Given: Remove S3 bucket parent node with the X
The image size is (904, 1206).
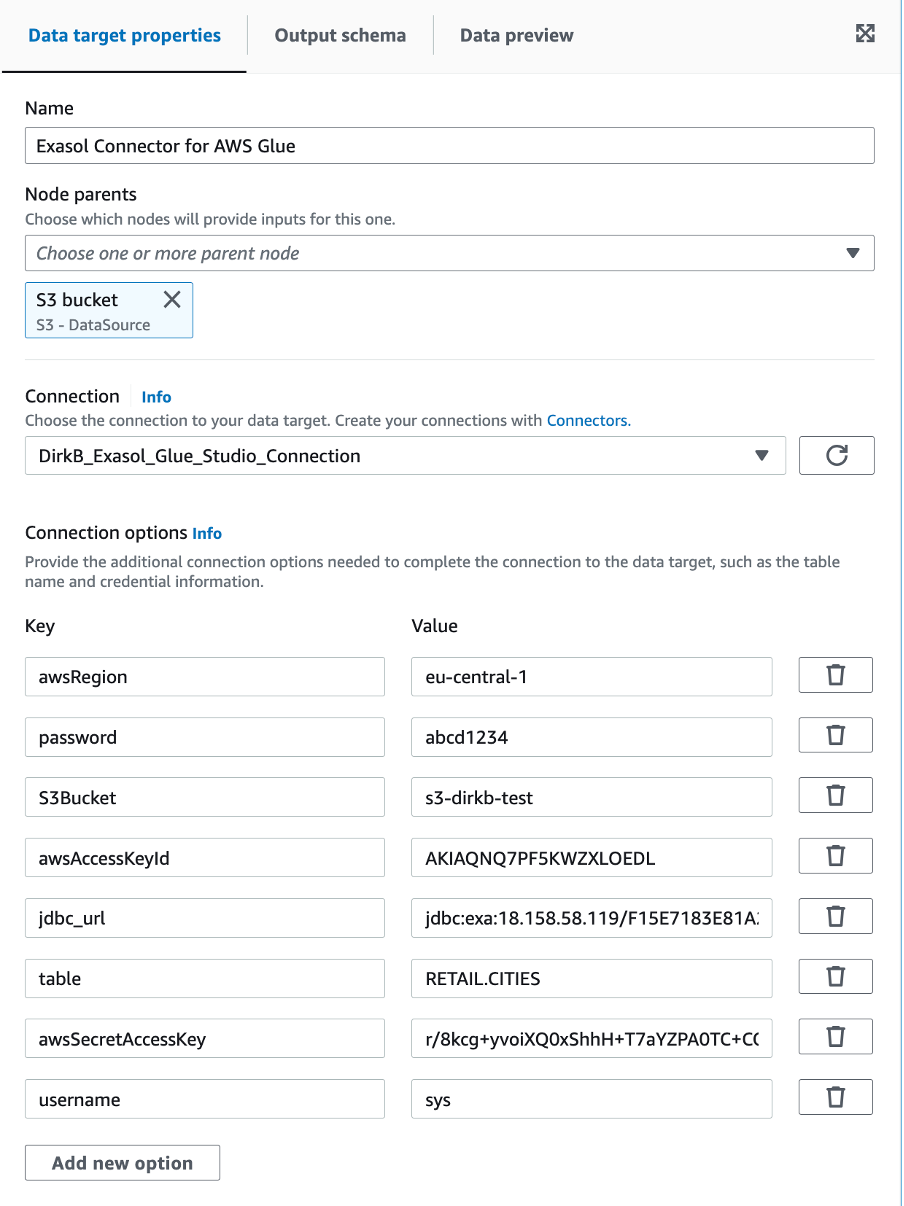Looking at the screenshot, I should (172, 299).
